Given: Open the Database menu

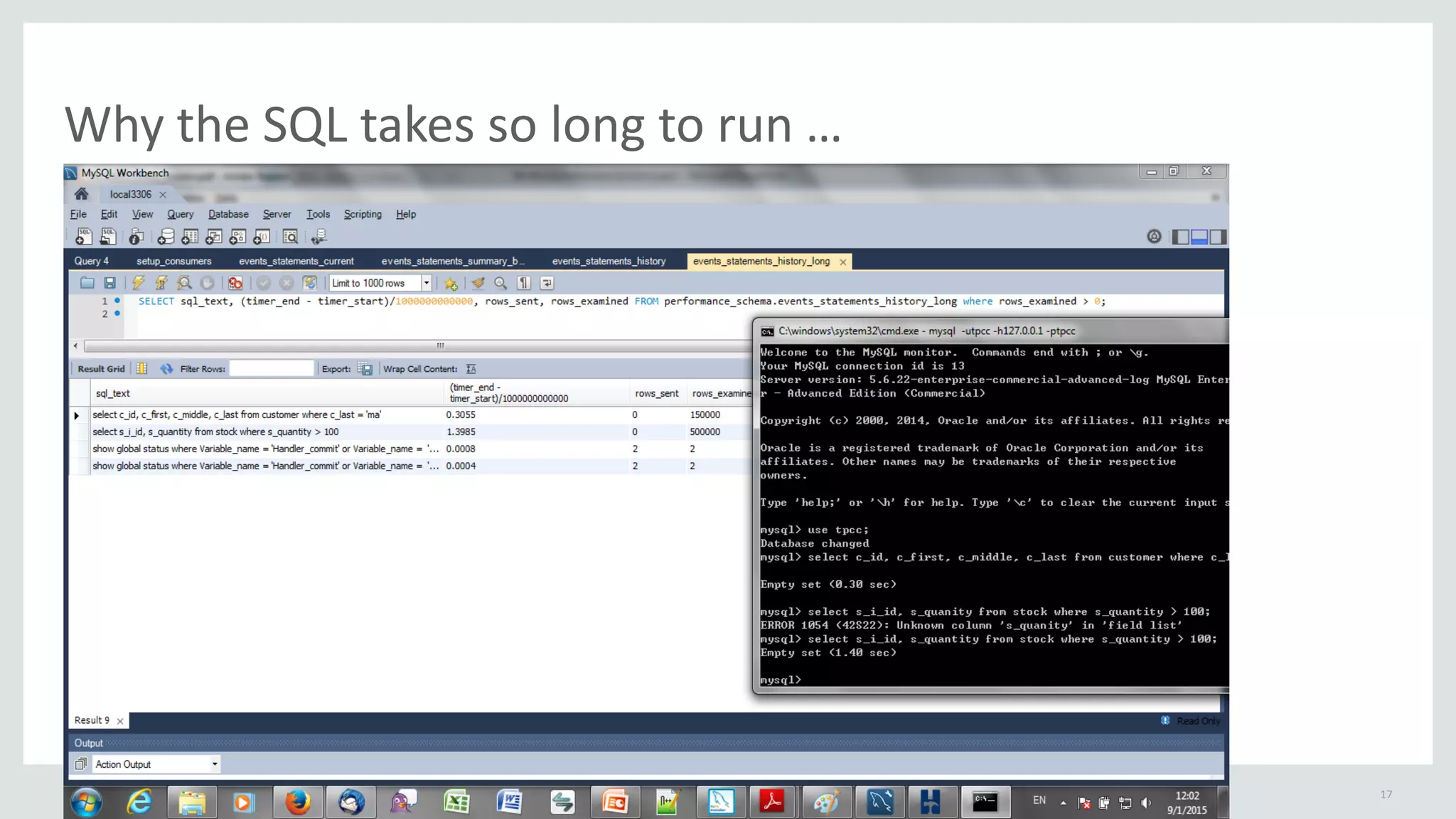Looking at the screenshot, I should 228,214.
